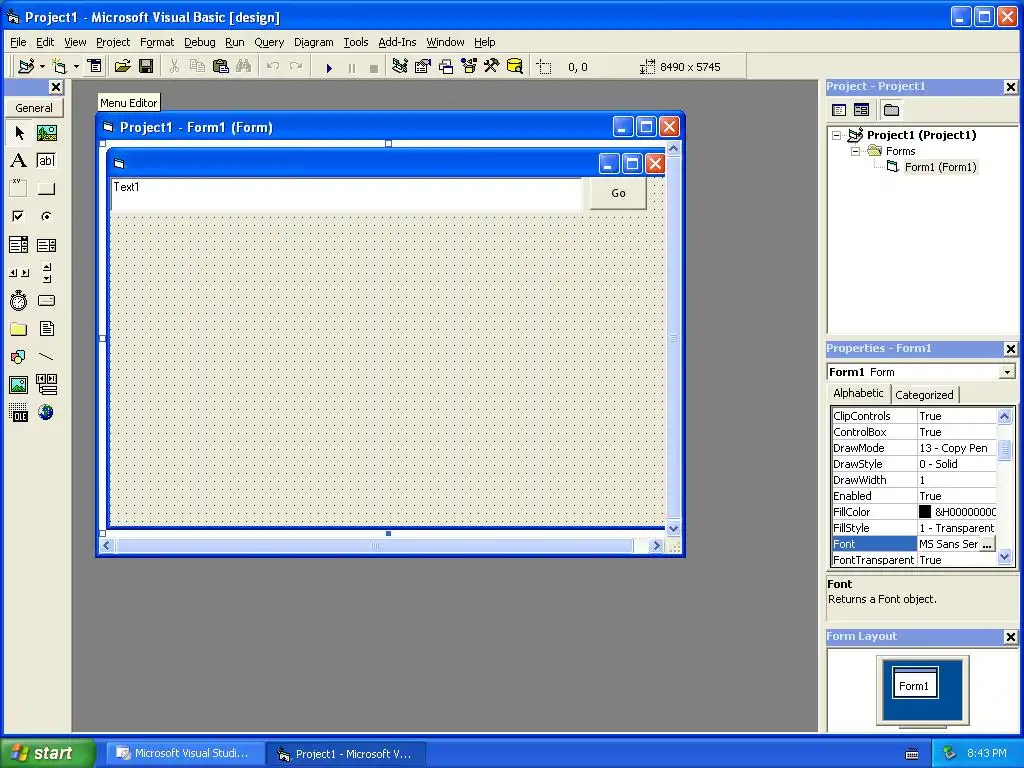Collapse the Forms folder node
1024x768 pixels.
coord(856,152)
